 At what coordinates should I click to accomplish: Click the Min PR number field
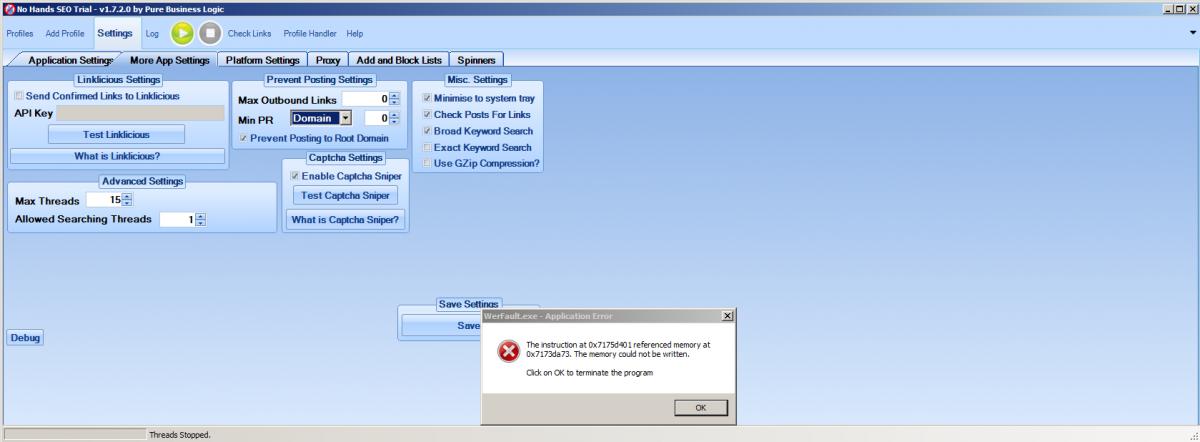tap(376, 118)
